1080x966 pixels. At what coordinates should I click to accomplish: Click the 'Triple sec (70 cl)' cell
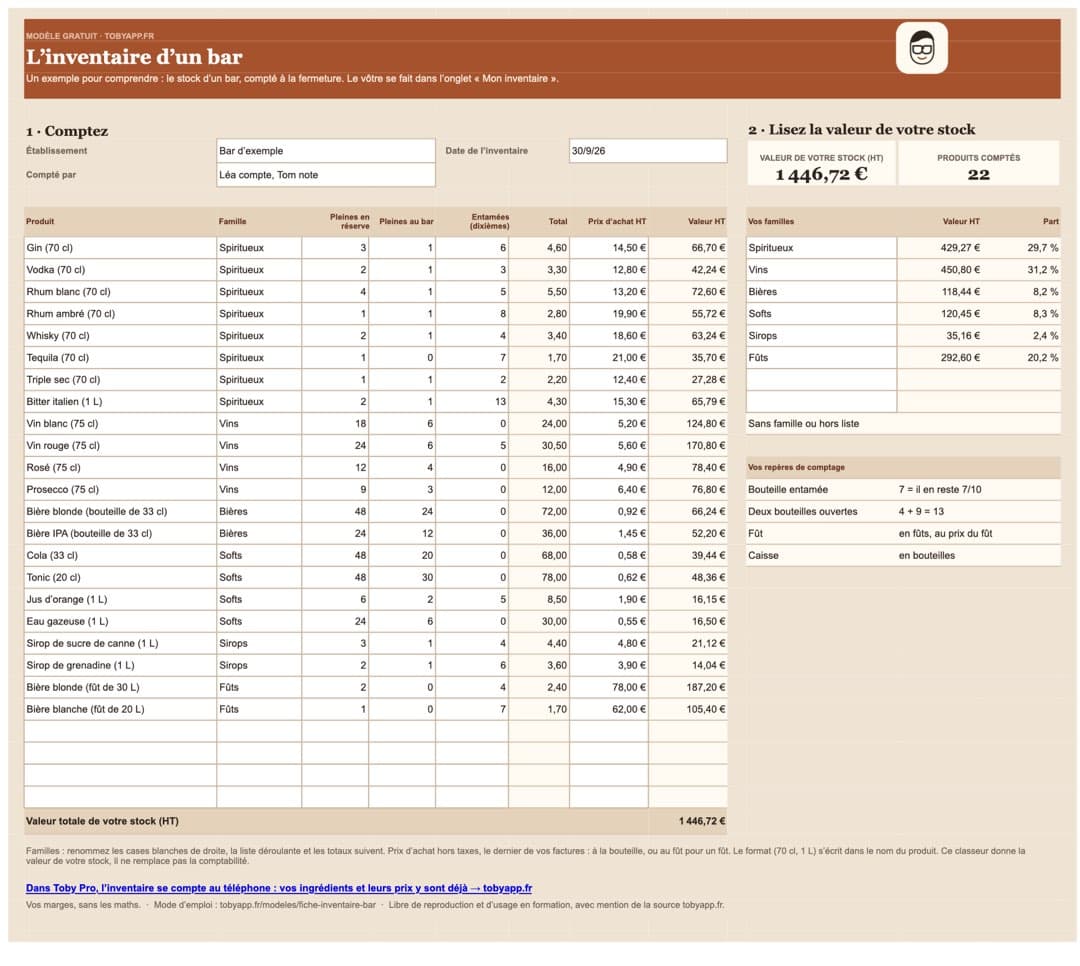(120, 380)
